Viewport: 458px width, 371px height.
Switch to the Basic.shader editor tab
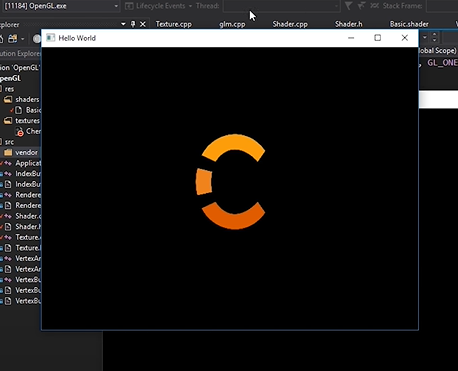coord(409,24)
